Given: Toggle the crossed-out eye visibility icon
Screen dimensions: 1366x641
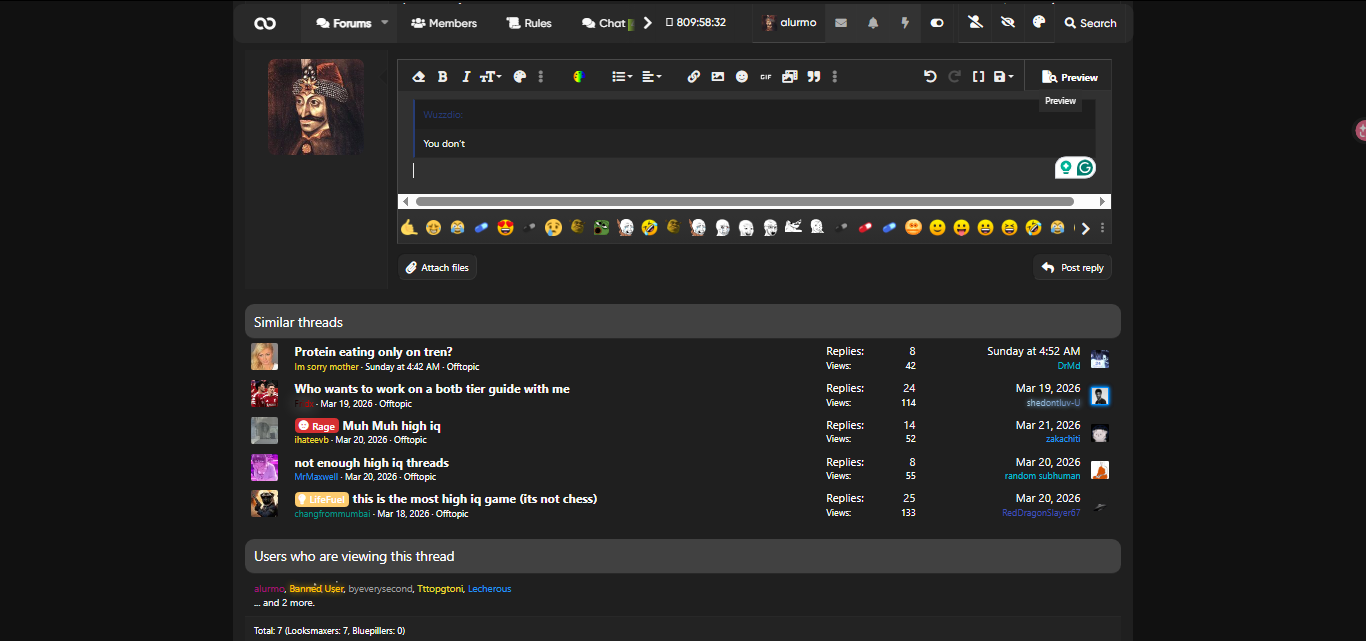Looking at the screenshot, I should 1008,23.
